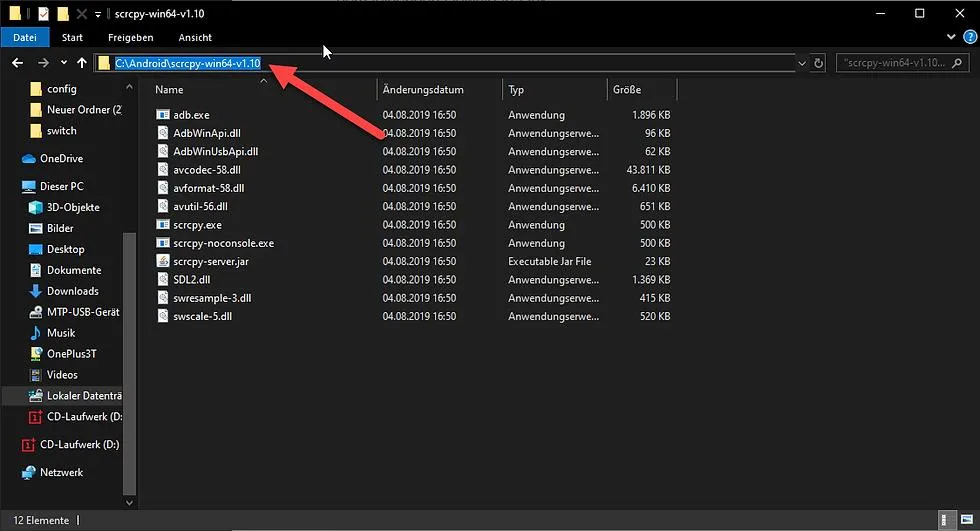Click Executable Jar File type cell
The image size is (980, 531).
coord(549,261)
